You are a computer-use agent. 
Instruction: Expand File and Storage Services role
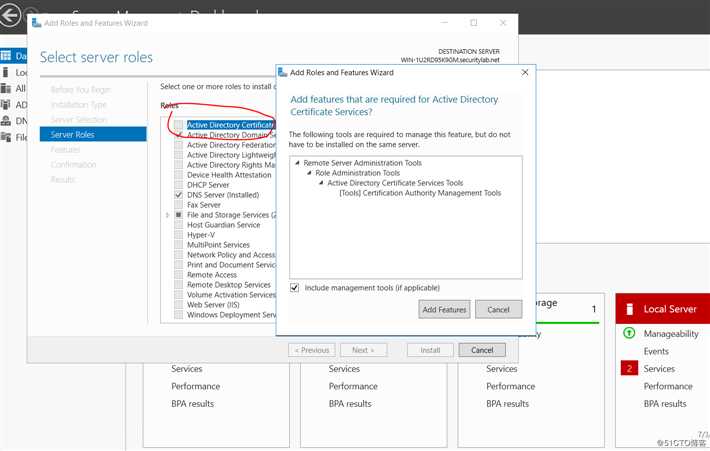point(167,215)
